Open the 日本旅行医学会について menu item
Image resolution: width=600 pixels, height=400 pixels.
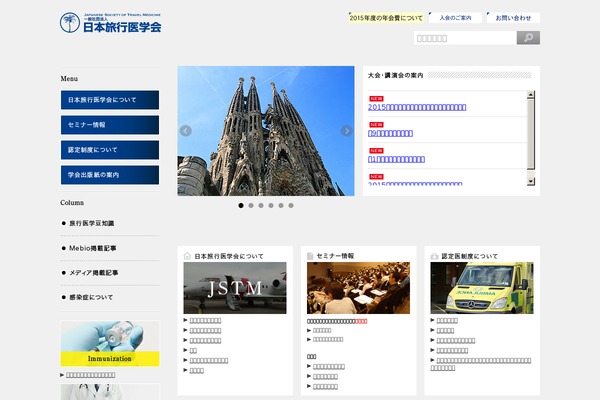pyautogui.click(x=110, y=100)
